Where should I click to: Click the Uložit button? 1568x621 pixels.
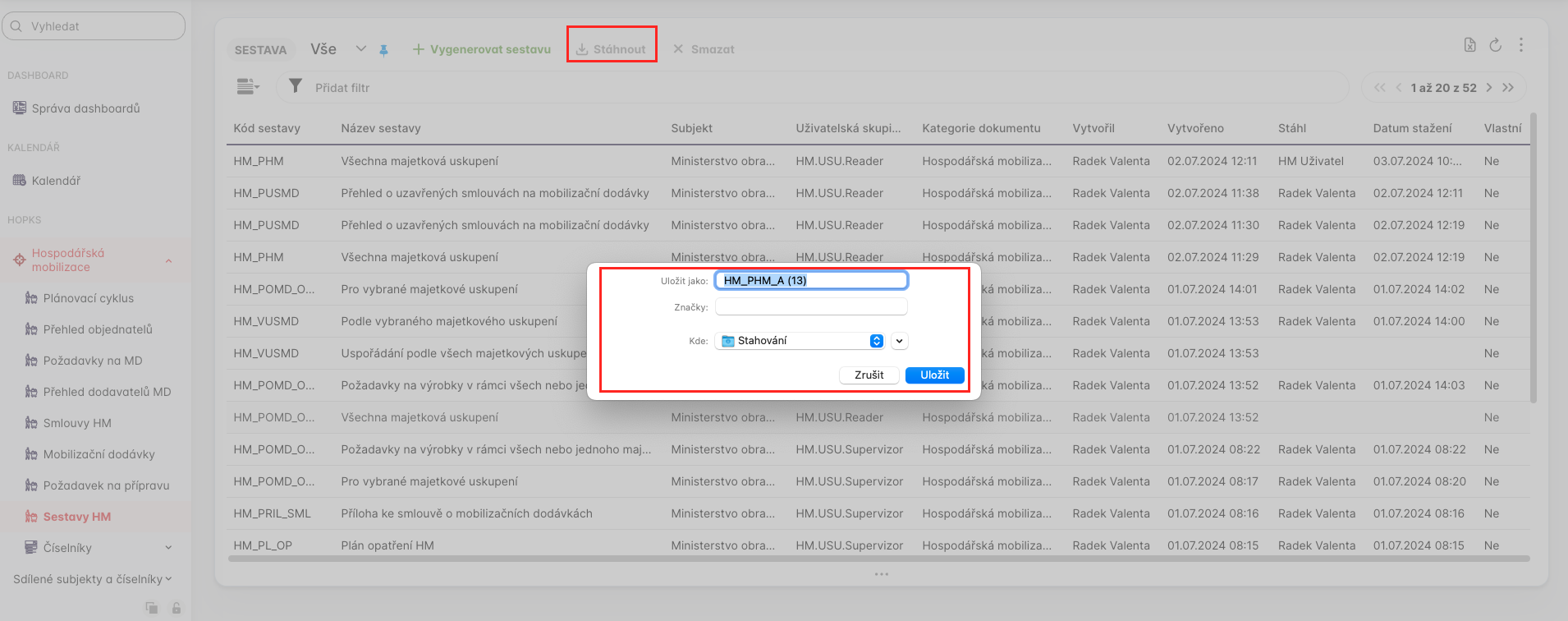coord(934,375)
